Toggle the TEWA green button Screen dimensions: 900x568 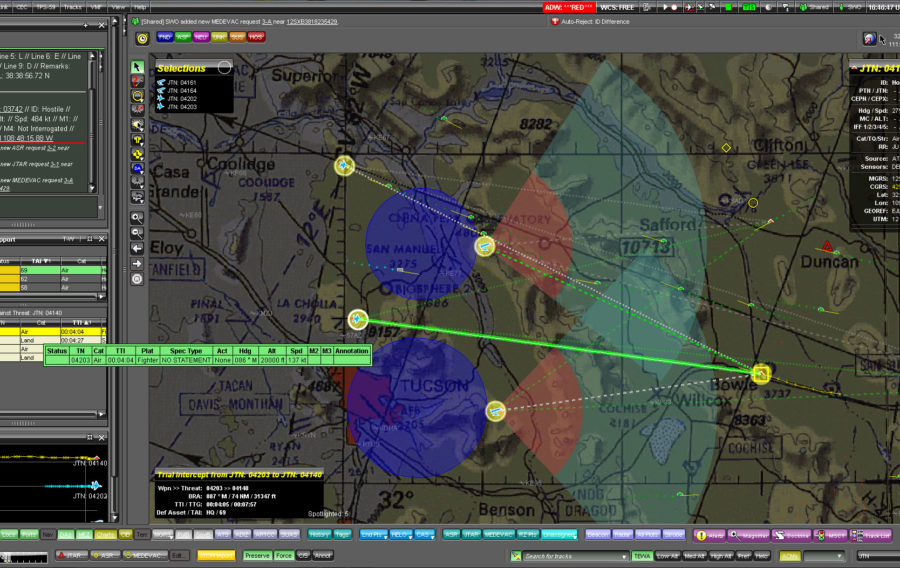[642, 556]
